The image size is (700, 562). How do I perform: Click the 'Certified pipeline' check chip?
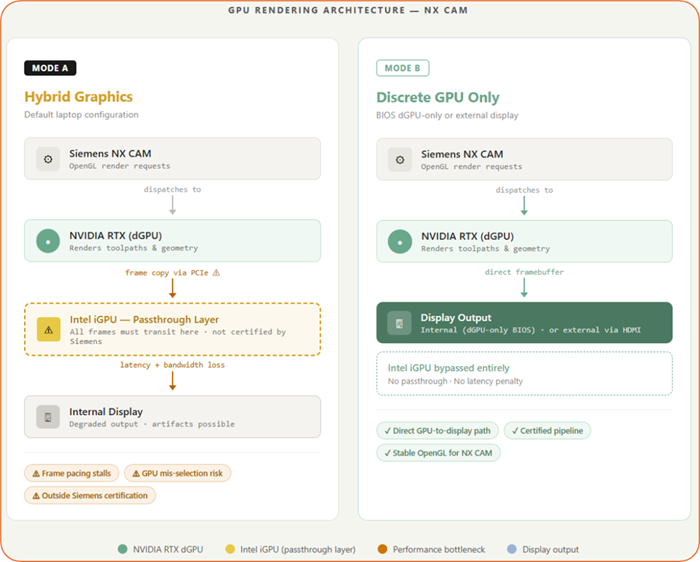[x=548, y=431]
